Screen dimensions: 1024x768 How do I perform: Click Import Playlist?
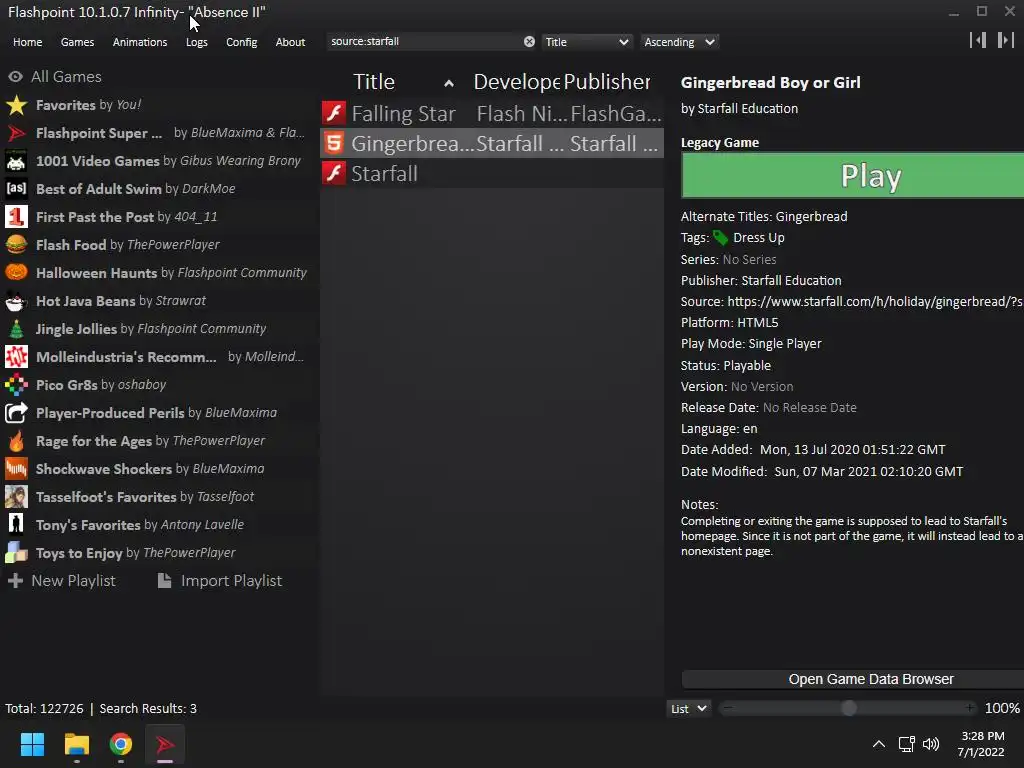(220, 581)
